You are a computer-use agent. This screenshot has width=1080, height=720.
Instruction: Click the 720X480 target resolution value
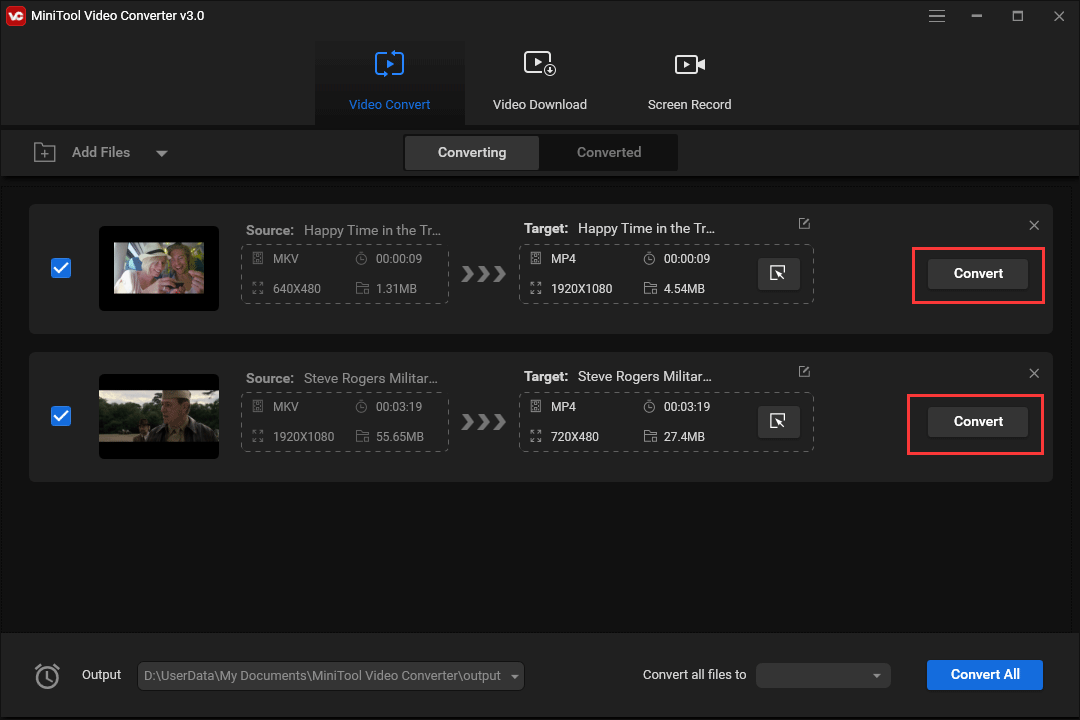tap(574, 437)
